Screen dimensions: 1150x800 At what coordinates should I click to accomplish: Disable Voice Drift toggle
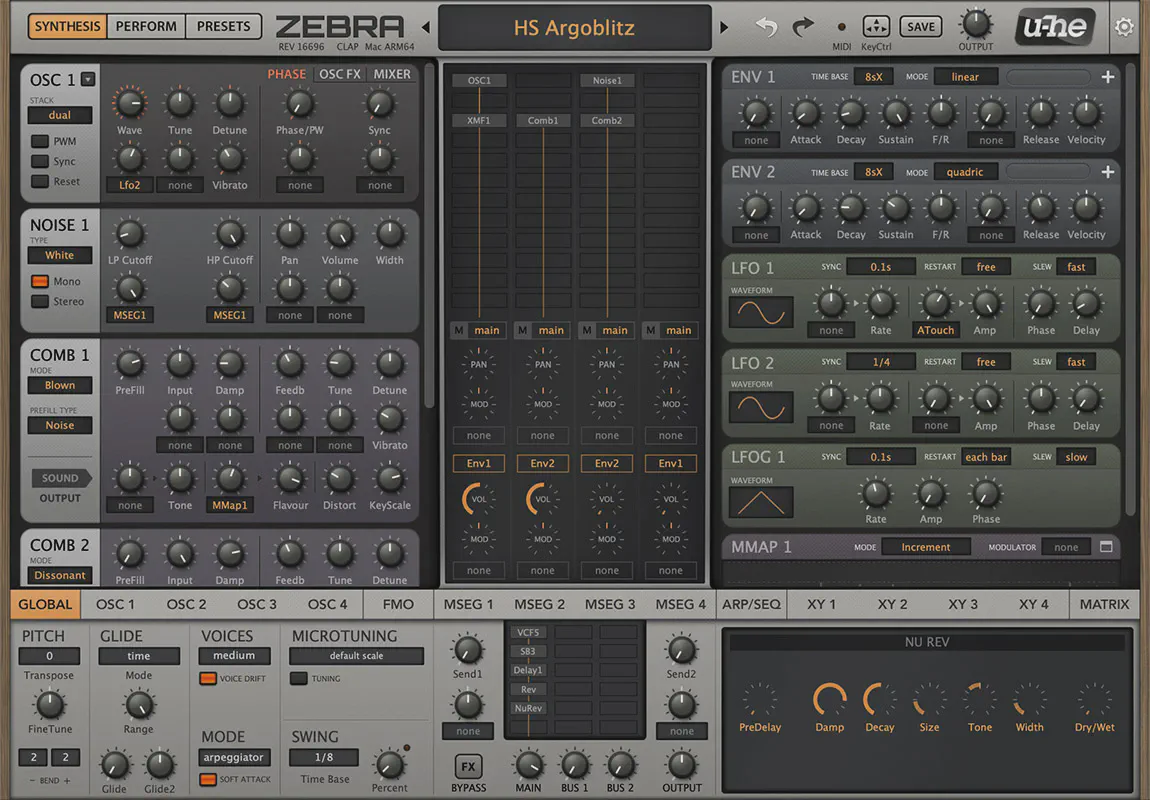[208, 679]
